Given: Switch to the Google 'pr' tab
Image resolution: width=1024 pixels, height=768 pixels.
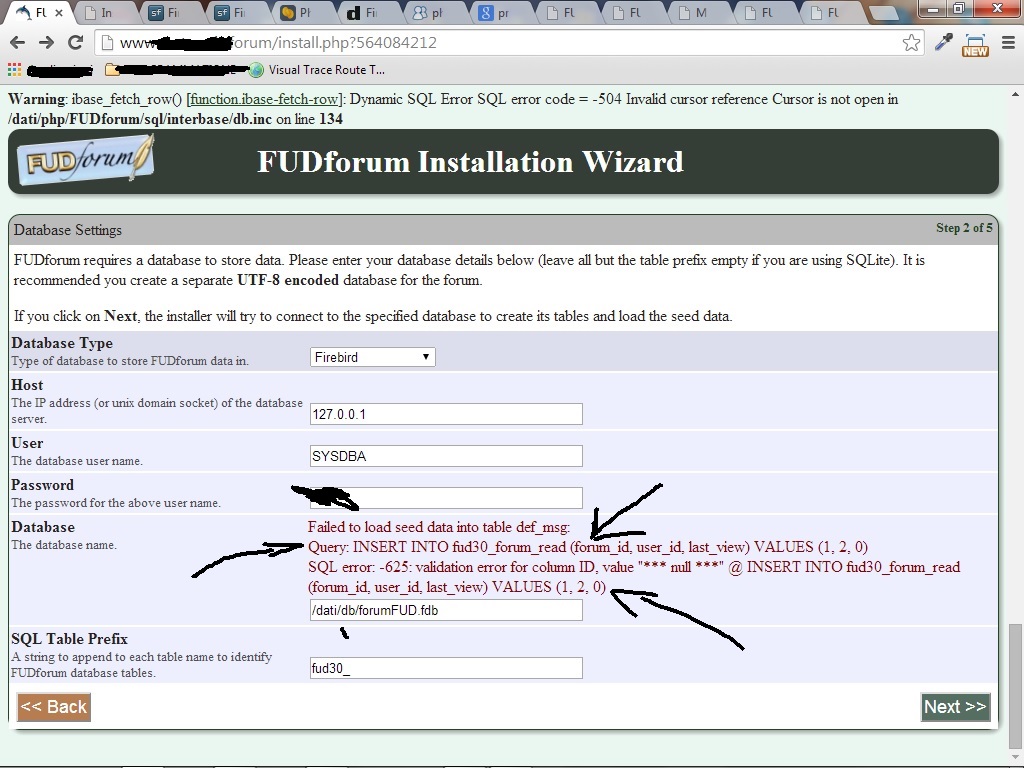Looking at the screenshot, I should (x=501, y=12).
